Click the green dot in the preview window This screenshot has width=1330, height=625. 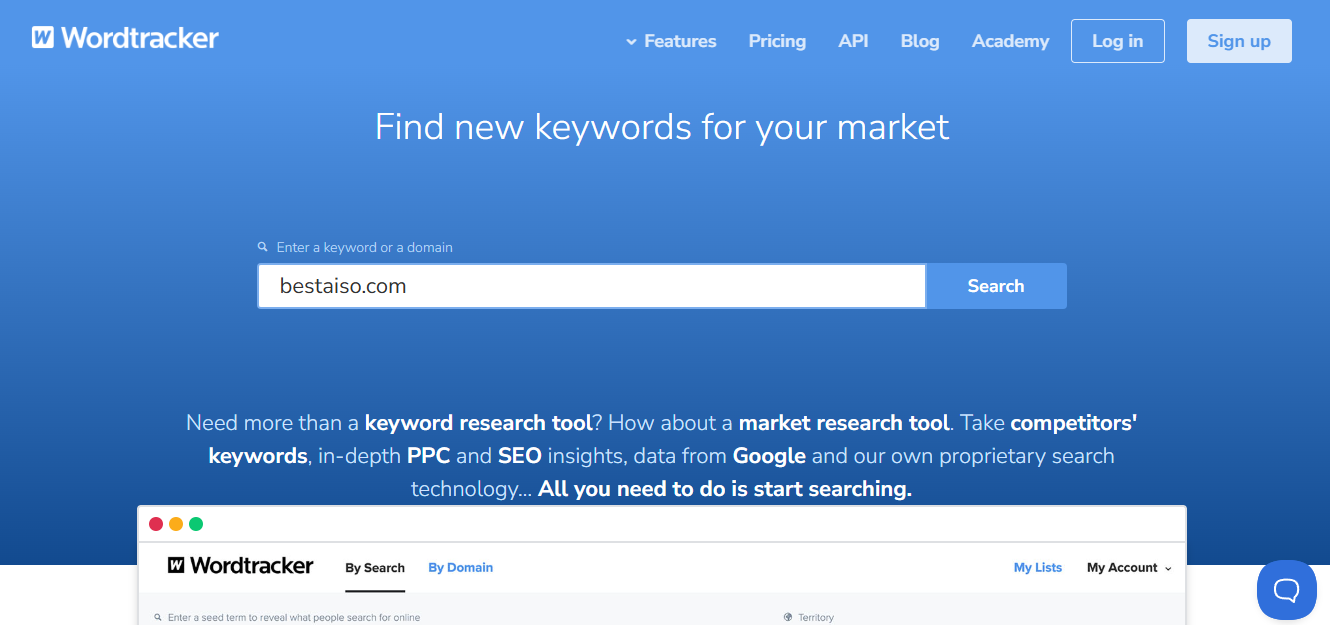click(x=196, y=524)
